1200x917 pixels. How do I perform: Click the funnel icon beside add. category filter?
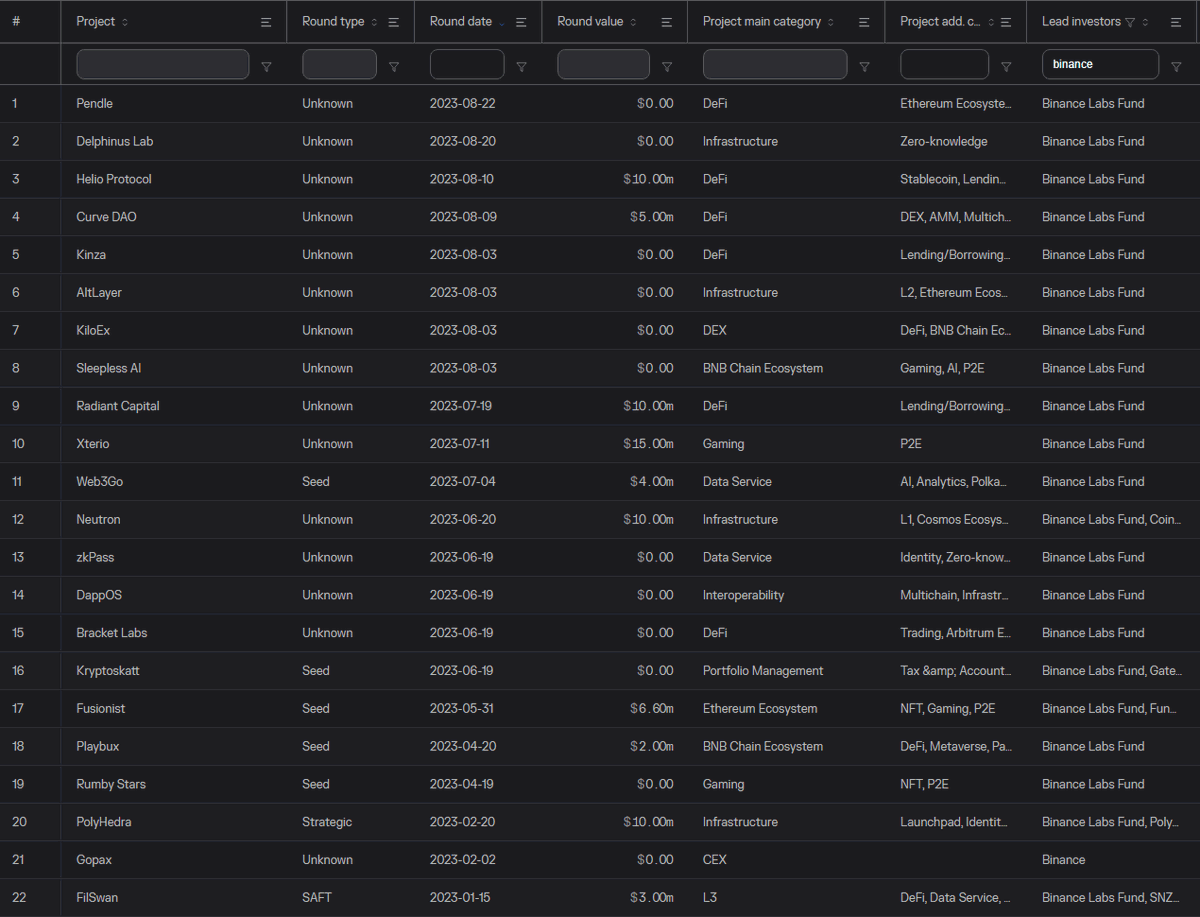click(x=1006, y=66)
